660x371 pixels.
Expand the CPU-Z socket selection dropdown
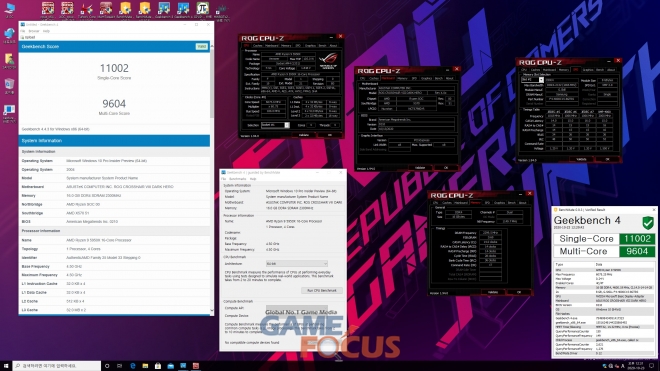[275, 125]
